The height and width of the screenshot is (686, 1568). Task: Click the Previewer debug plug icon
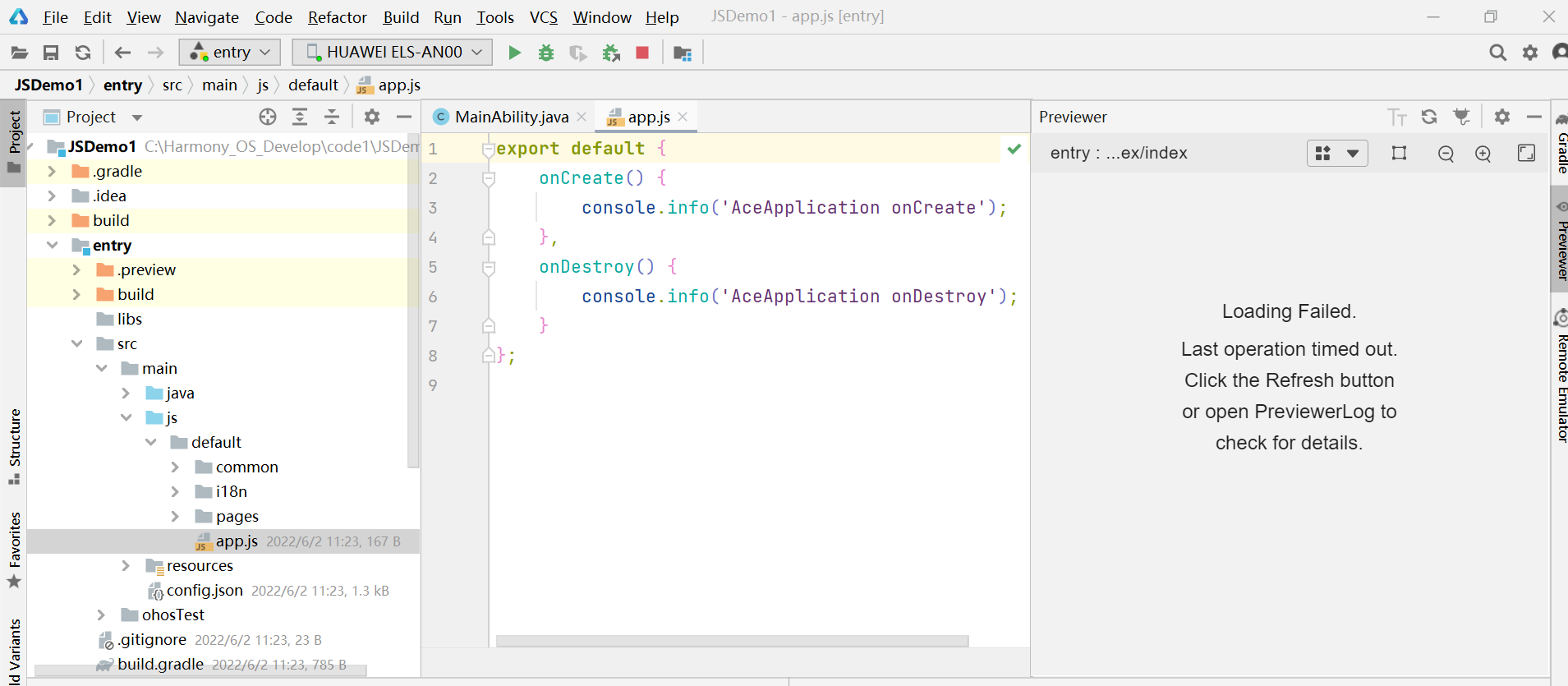(1461, 117)
